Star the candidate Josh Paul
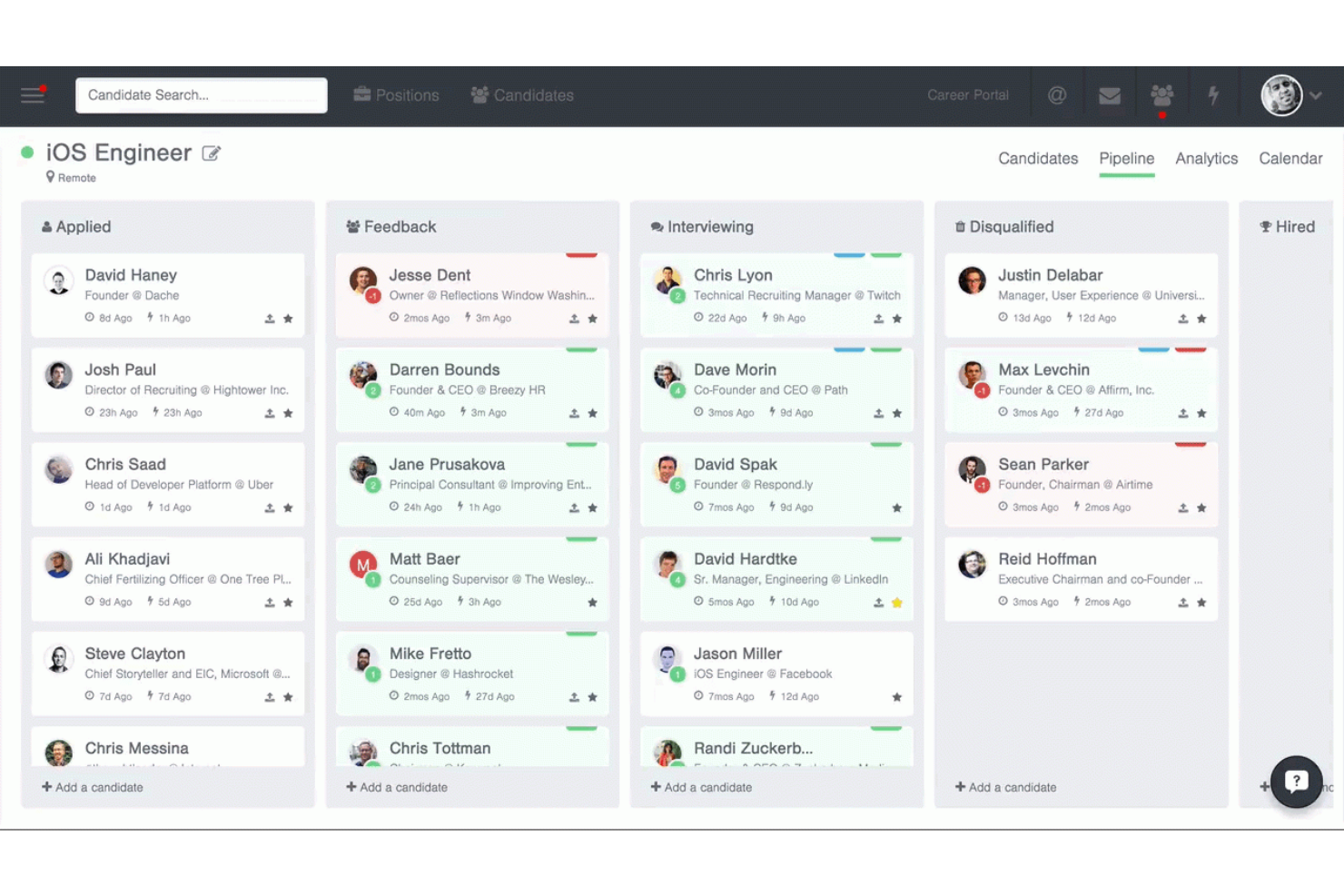This screenshot has width=1344, height=896. pyautogui.click(x=288, y=413)
